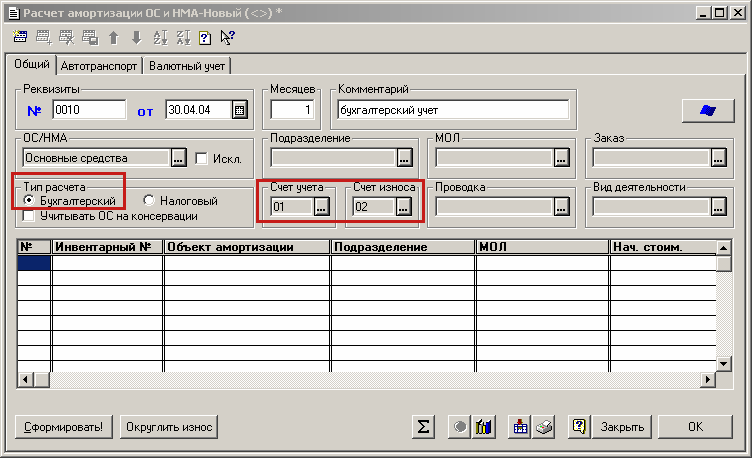
Task: Open the date picker calendar icon
Action: tap(239, 110)
